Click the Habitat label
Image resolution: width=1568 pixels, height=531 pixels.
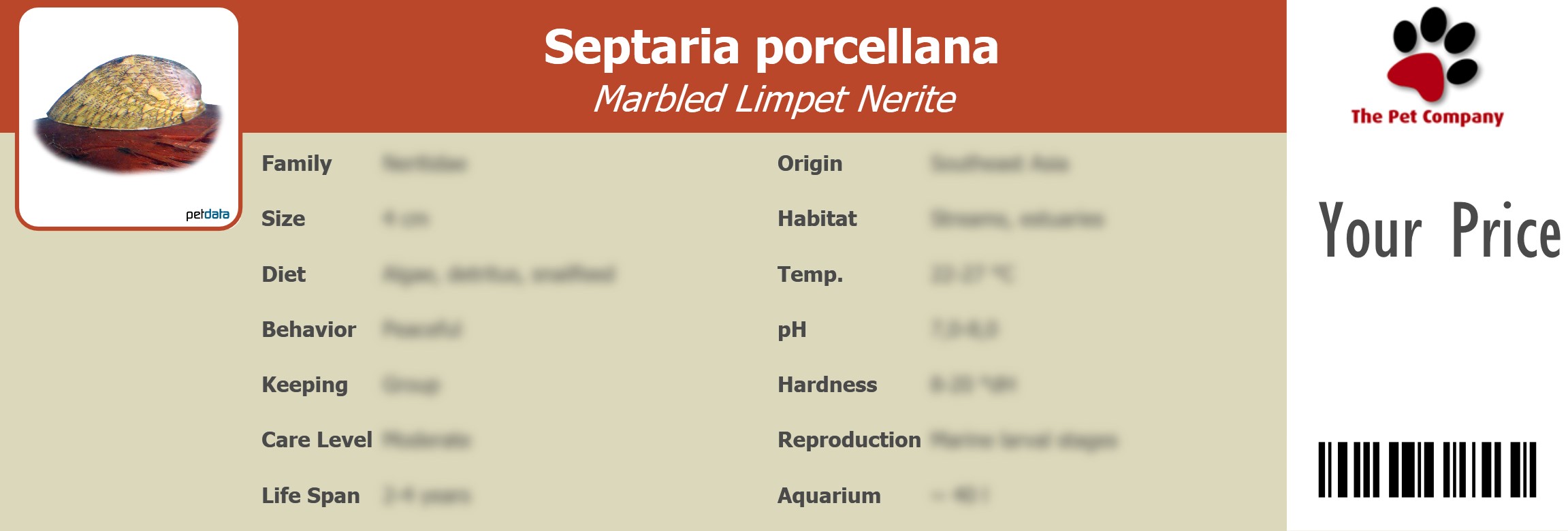coord(817,219)
